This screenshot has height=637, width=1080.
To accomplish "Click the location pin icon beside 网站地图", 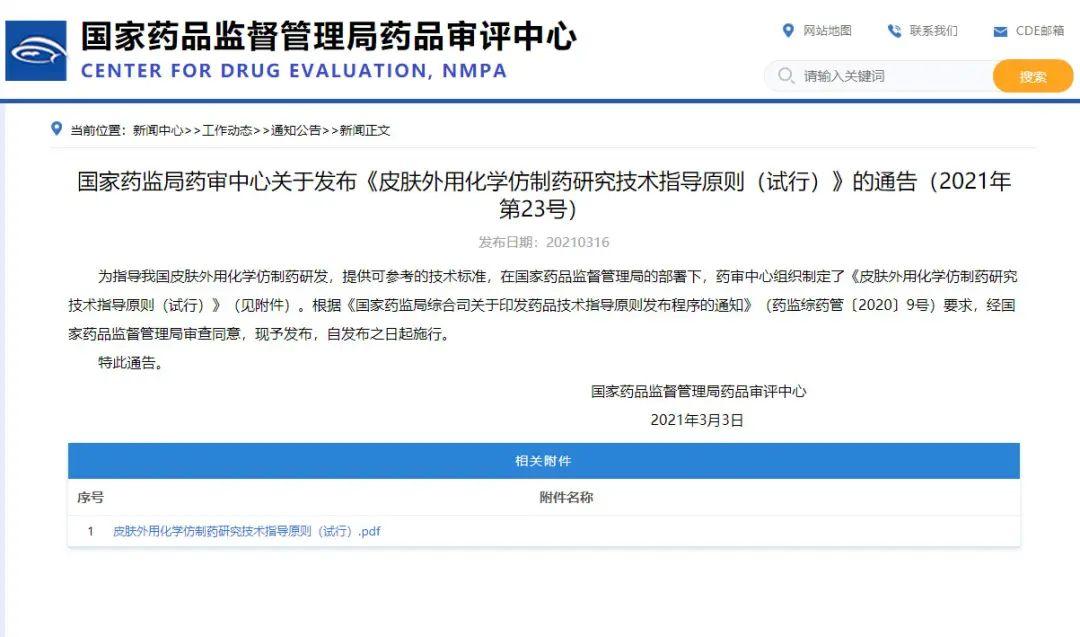I will [x=790, y=31].
